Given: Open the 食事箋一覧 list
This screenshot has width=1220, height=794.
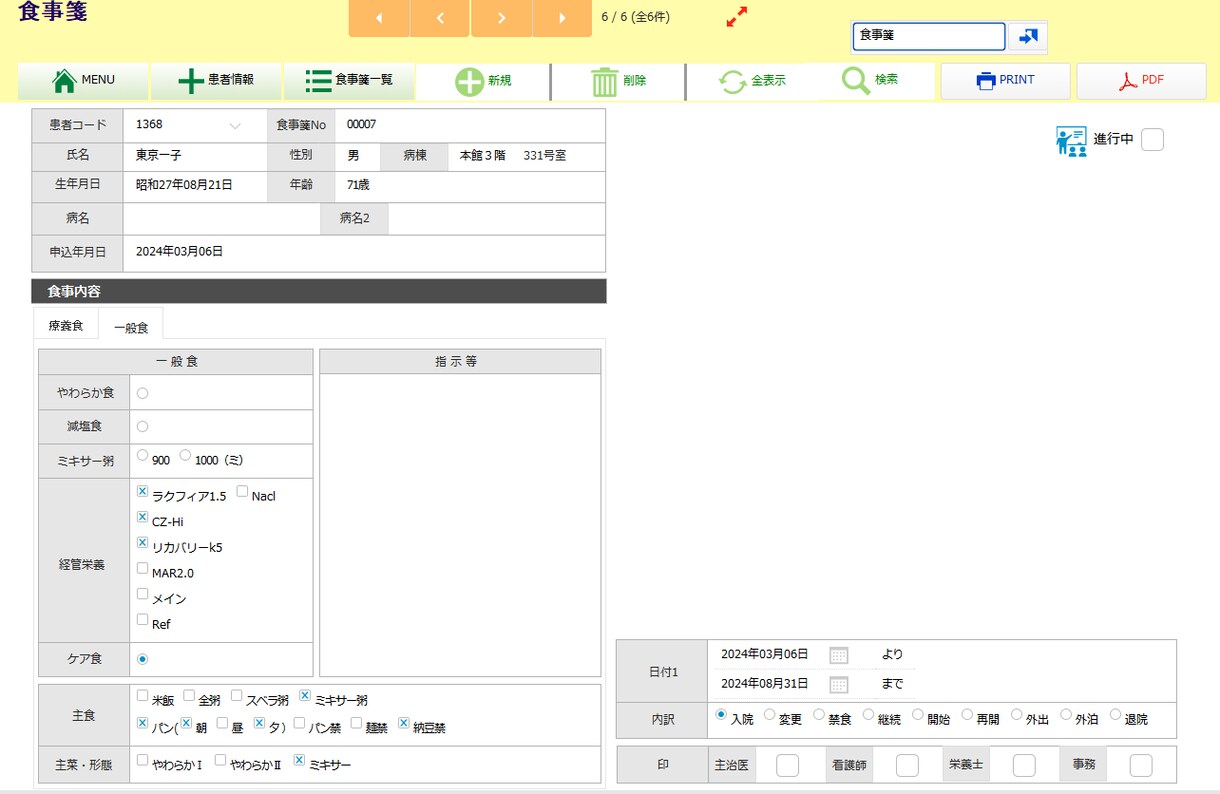Looking at the screenshot, I should click(349, 81).
